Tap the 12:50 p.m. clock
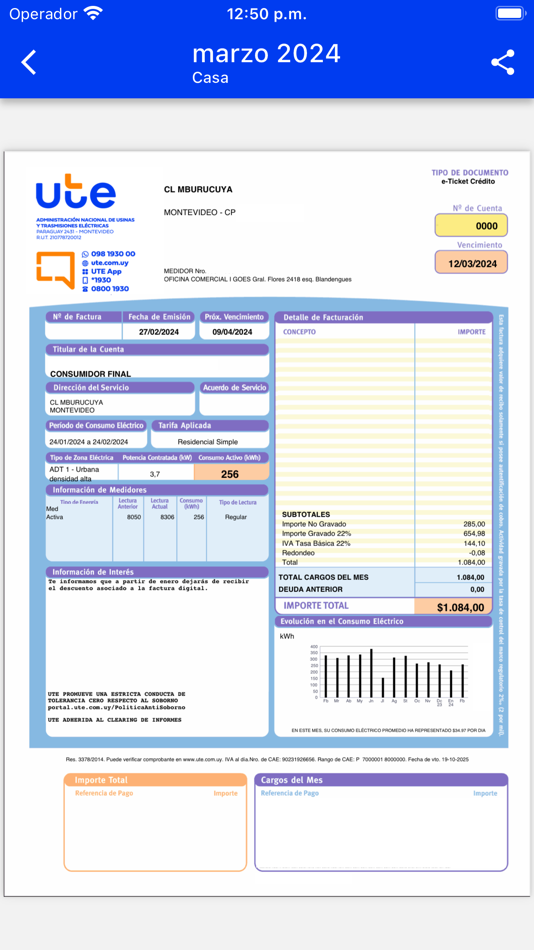534x950 pixels. click(267, 13)
